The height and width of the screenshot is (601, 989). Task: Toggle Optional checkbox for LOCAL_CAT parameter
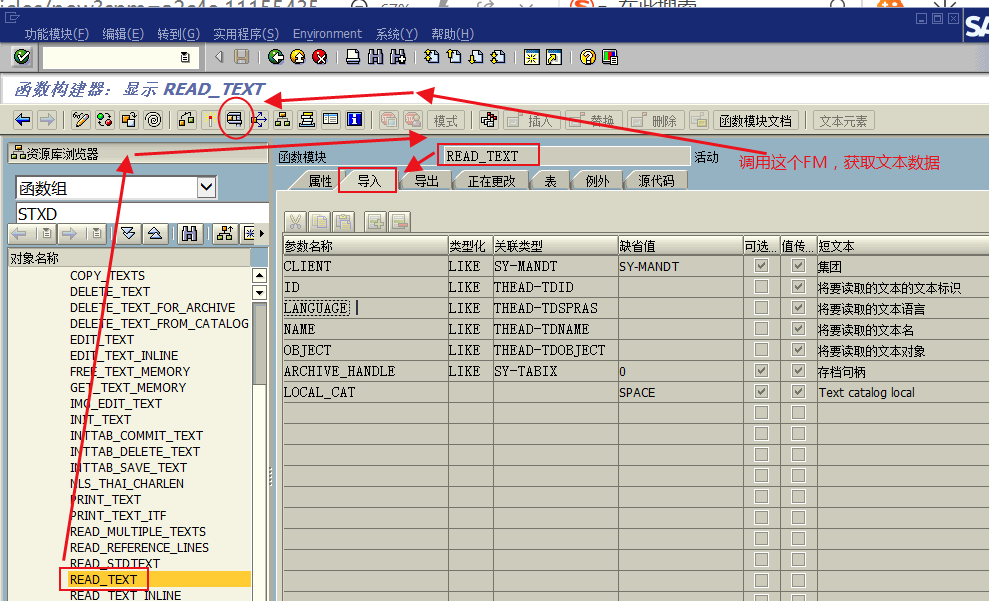tap(761, 392)
